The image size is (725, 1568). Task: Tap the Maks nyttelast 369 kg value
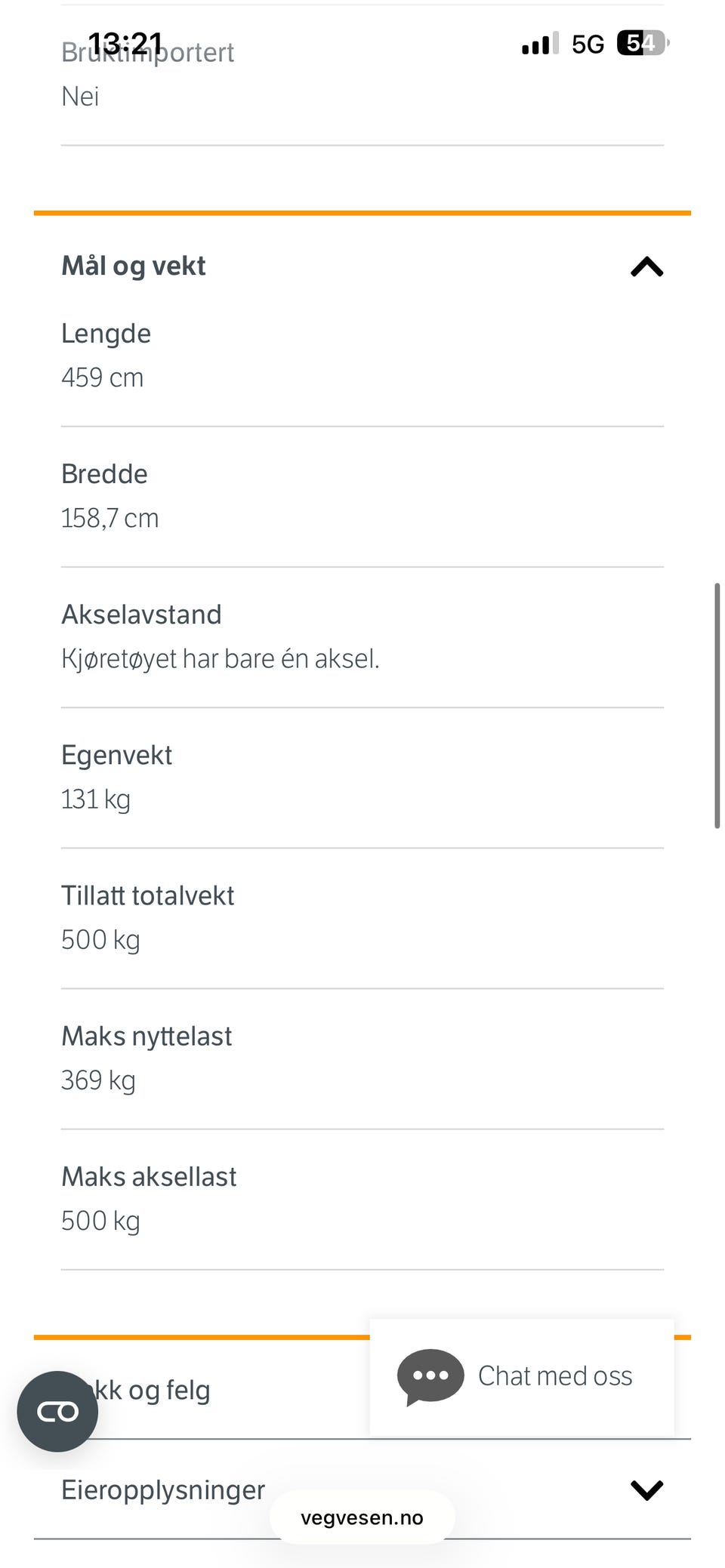pos(99,1080)
